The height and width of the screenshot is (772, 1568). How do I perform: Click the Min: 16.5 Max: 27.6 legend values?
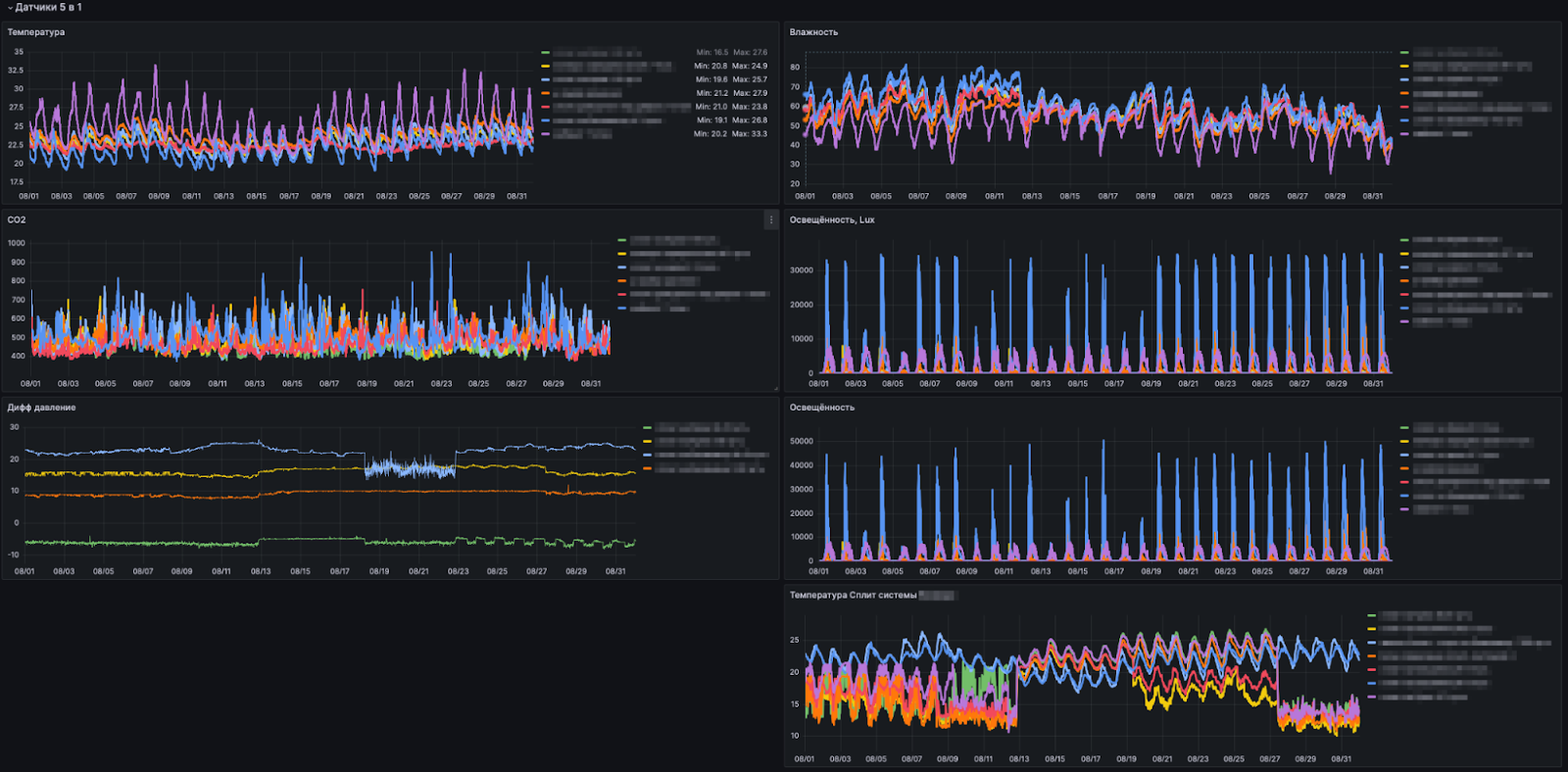732,53
